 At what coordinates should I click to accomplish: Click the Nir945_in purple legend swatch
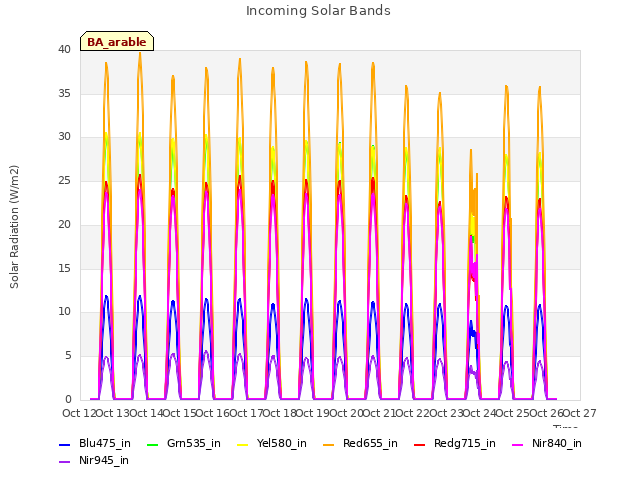65,462
